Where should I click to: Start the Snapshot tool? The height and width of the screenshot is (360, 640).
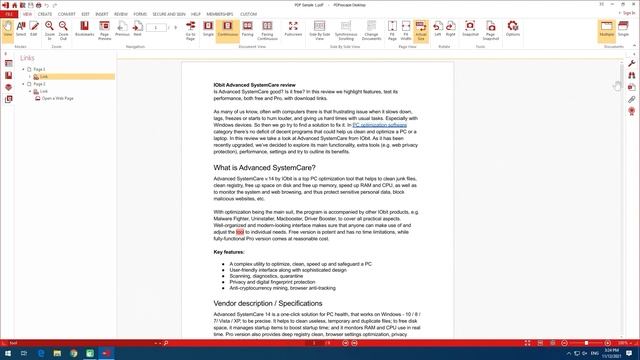(470, 29)
